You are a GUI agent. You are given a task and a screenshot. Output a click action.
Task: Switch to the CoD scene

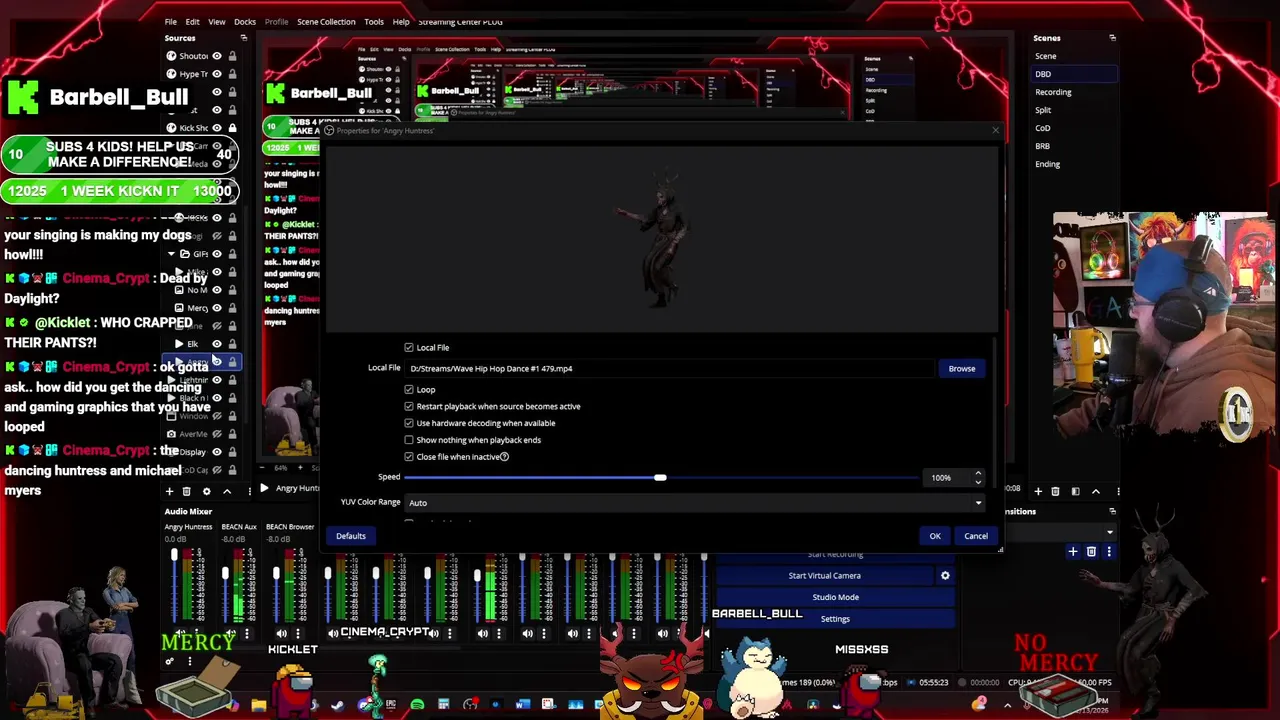click(x=1075, y=128)
